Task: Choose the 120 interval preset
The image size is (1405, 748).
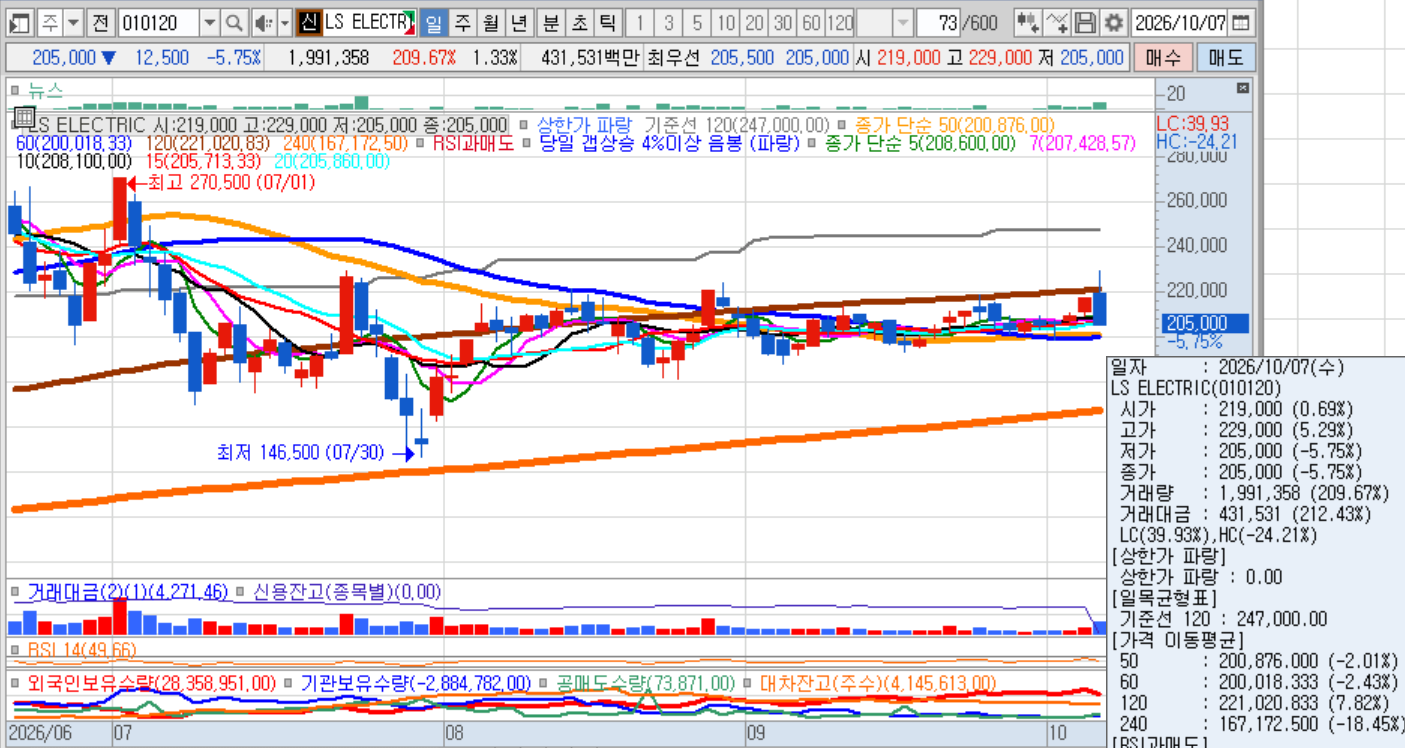Action: click(x=840, y=22)
